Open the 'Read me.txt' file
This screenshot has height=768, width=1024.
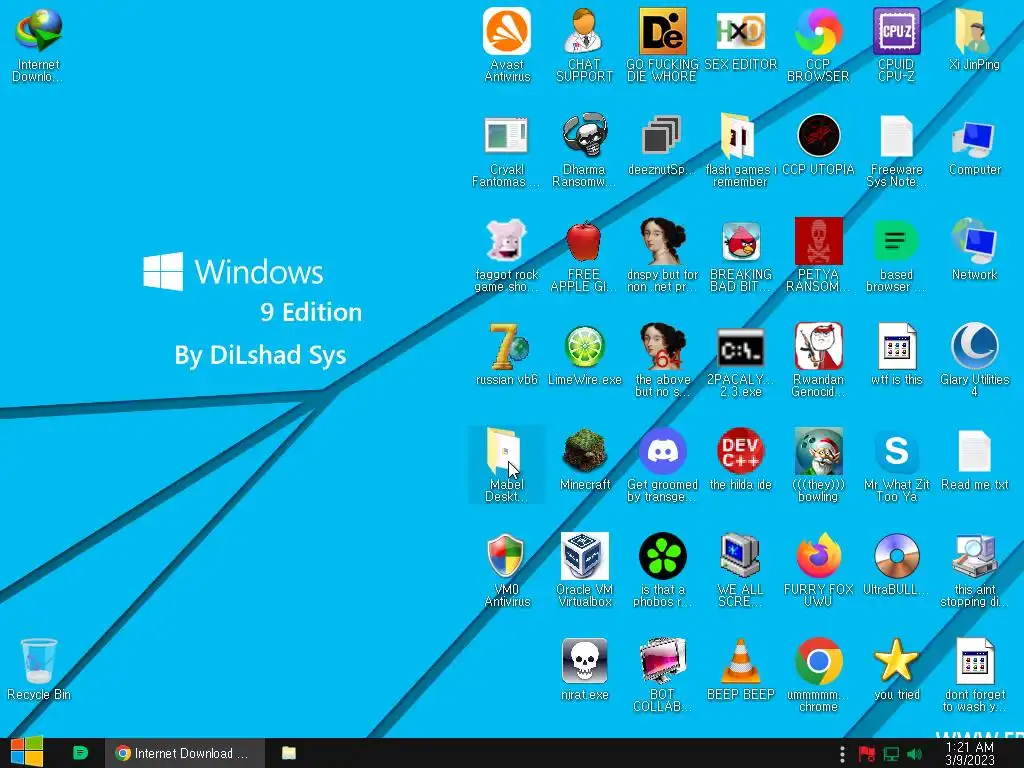pos(974,460)
